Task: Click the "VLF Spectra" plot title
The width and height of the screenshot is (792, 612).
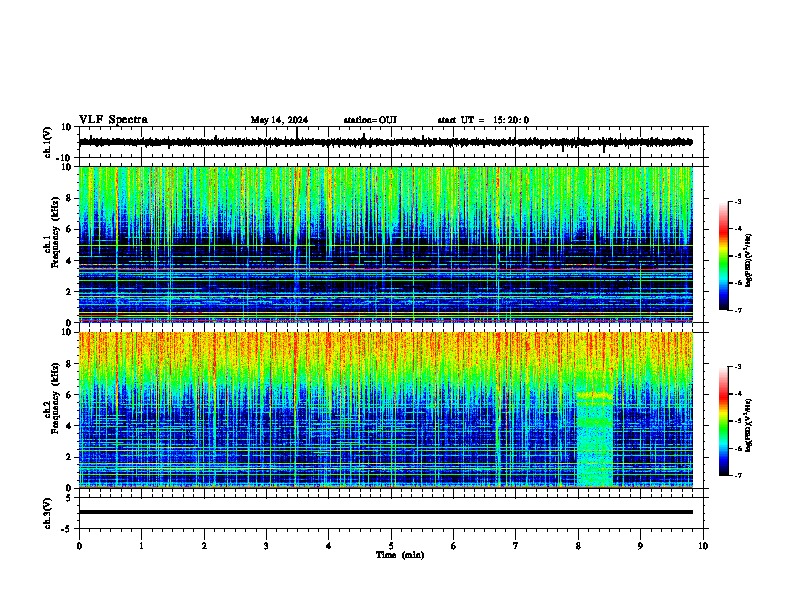Action: pos(113,119)
